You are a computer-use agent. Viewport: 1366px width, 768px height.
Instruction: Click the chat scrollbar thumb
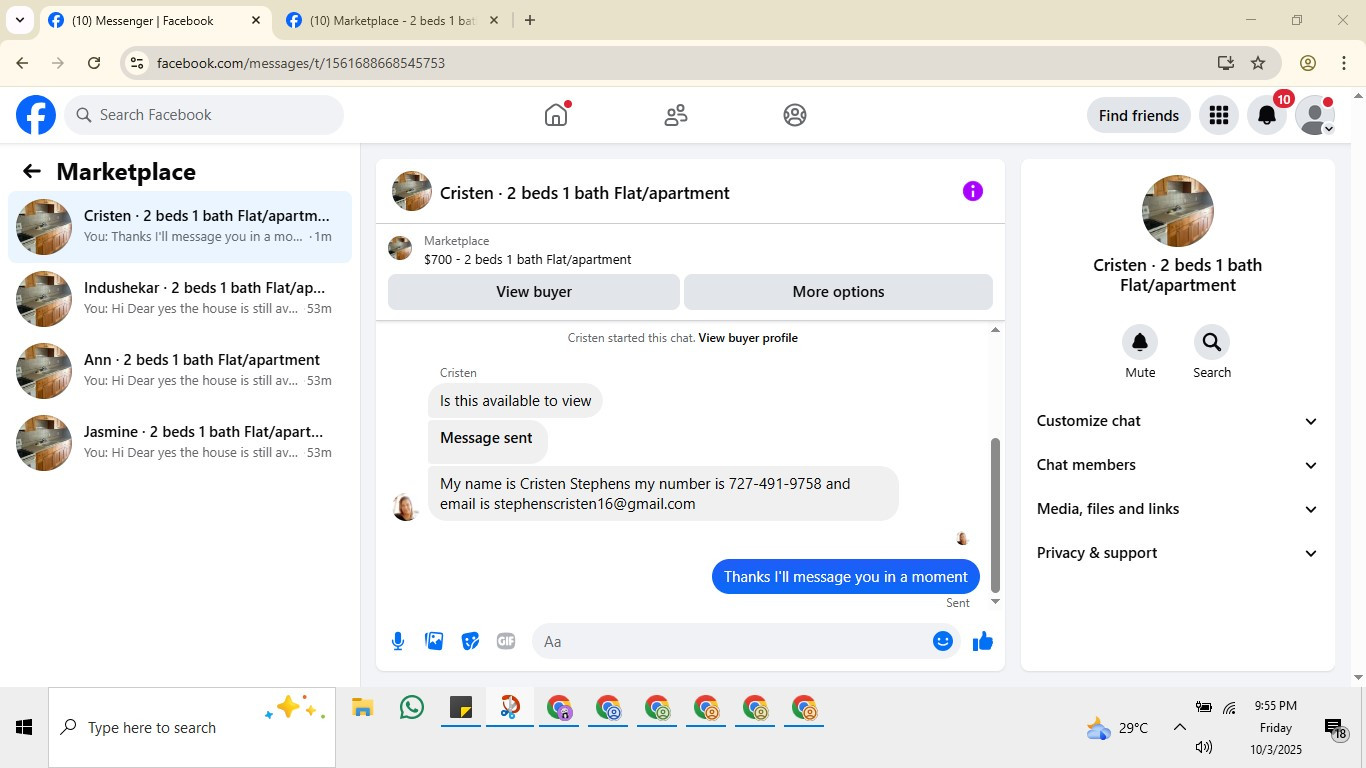pos(995,515)
